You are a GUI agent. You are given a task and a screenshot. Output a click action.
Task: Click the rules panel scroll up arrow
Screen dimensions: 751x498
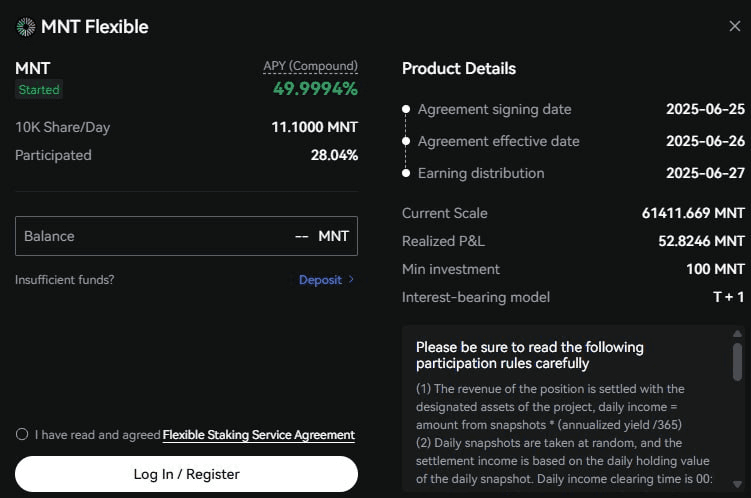point(737,334)
